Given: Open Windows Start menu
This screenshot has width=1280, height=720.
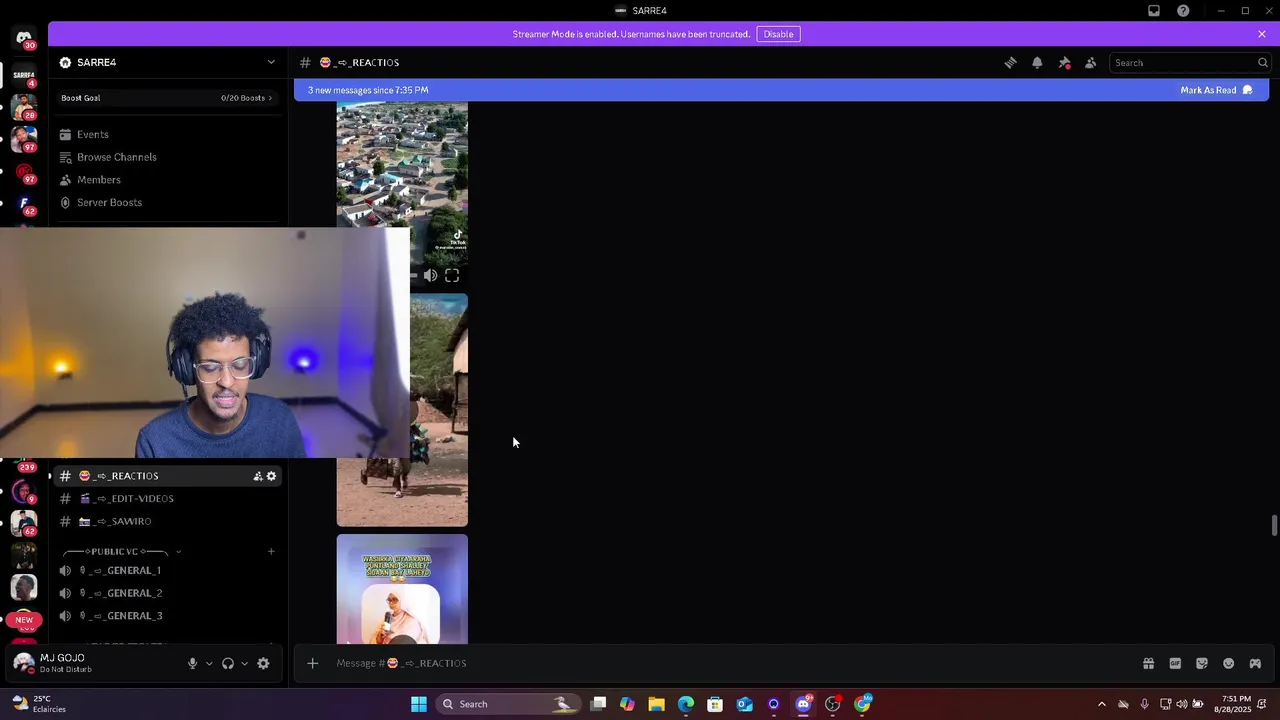Looking at the screenshot, I should (419, 704).
